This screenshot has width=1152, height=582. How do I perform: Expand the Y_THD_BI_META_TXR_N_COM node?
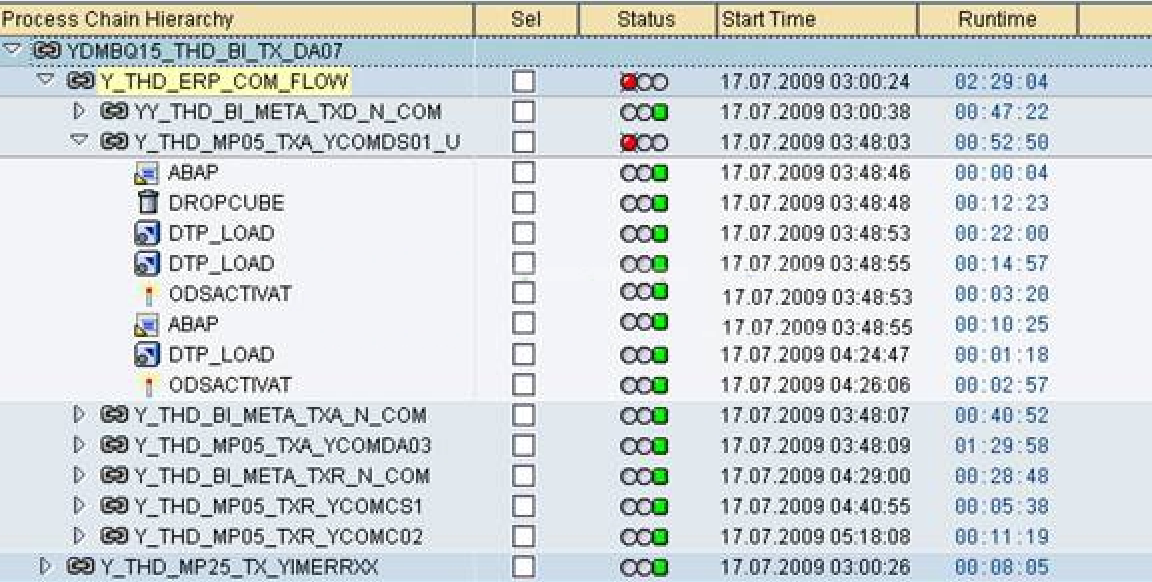[79, 475]
